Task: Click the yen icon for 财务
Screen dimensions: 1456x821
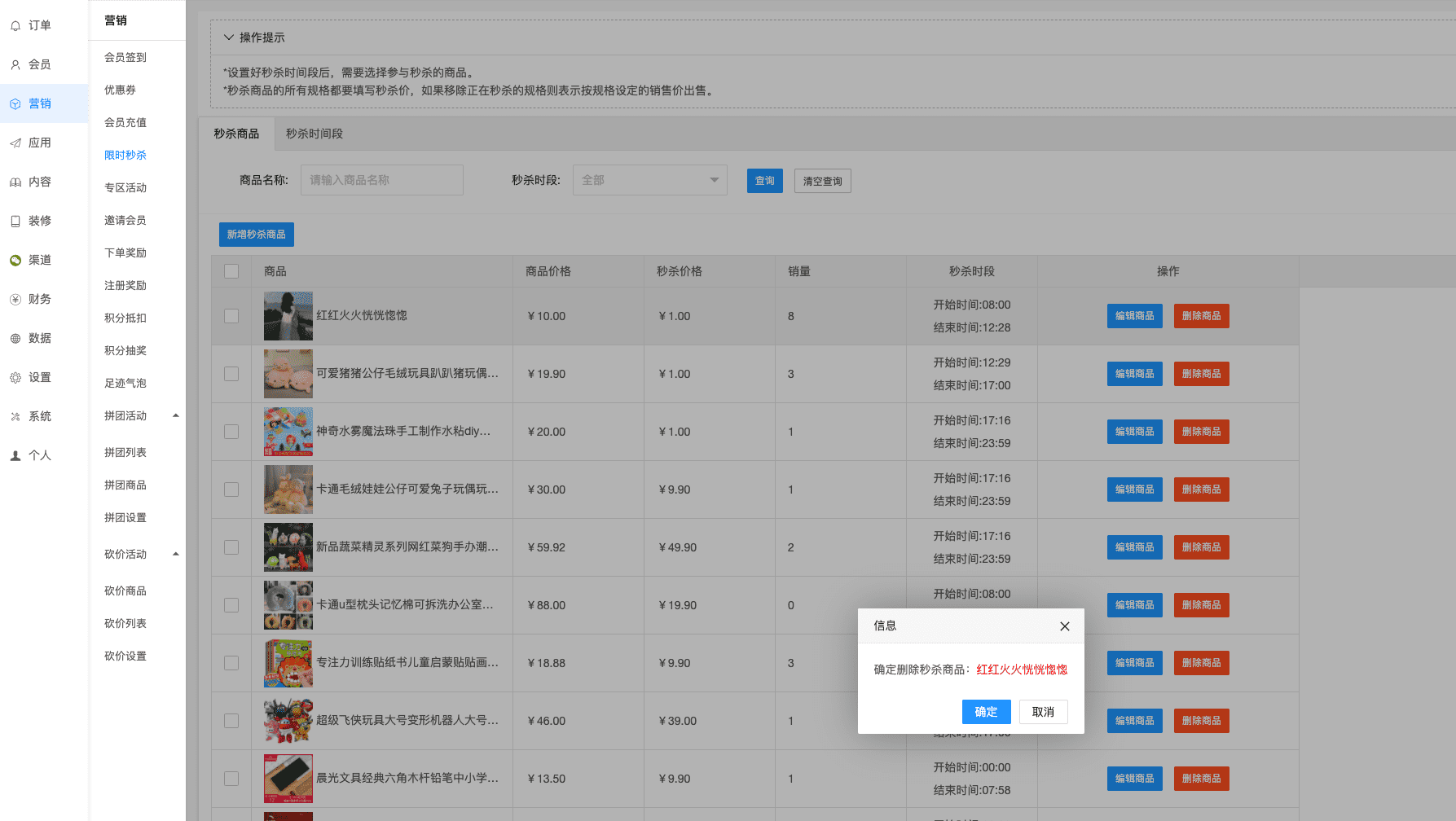Action: (15, 300)
